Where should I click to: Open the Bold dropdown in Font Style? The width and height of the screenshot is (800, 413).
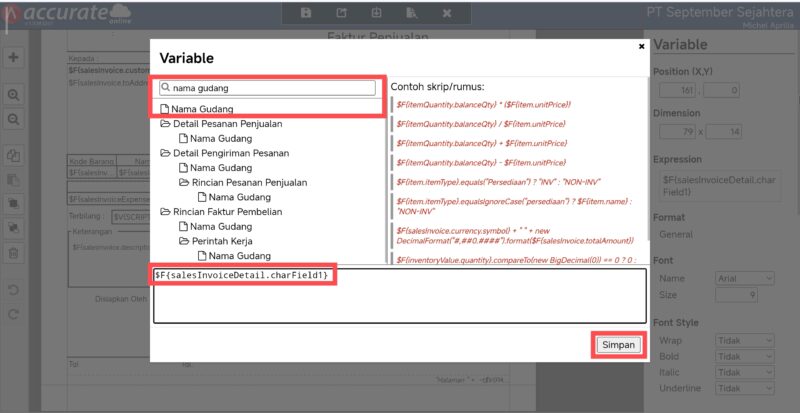pyautogui.click(x=745, y=355)
